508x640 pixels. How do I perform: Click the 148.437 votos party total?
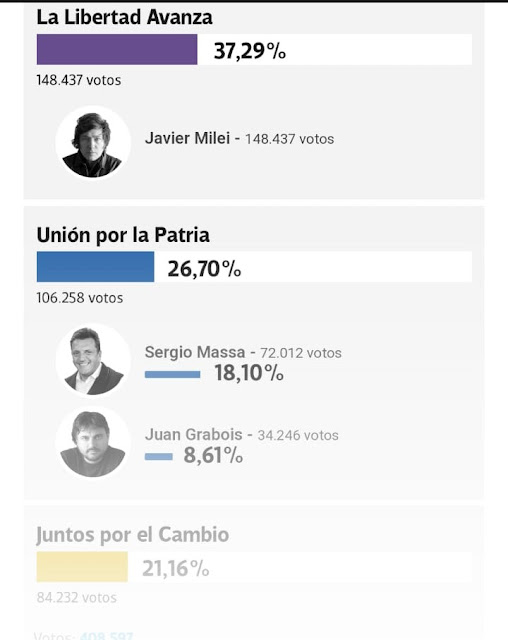click(x=79, y=80)
